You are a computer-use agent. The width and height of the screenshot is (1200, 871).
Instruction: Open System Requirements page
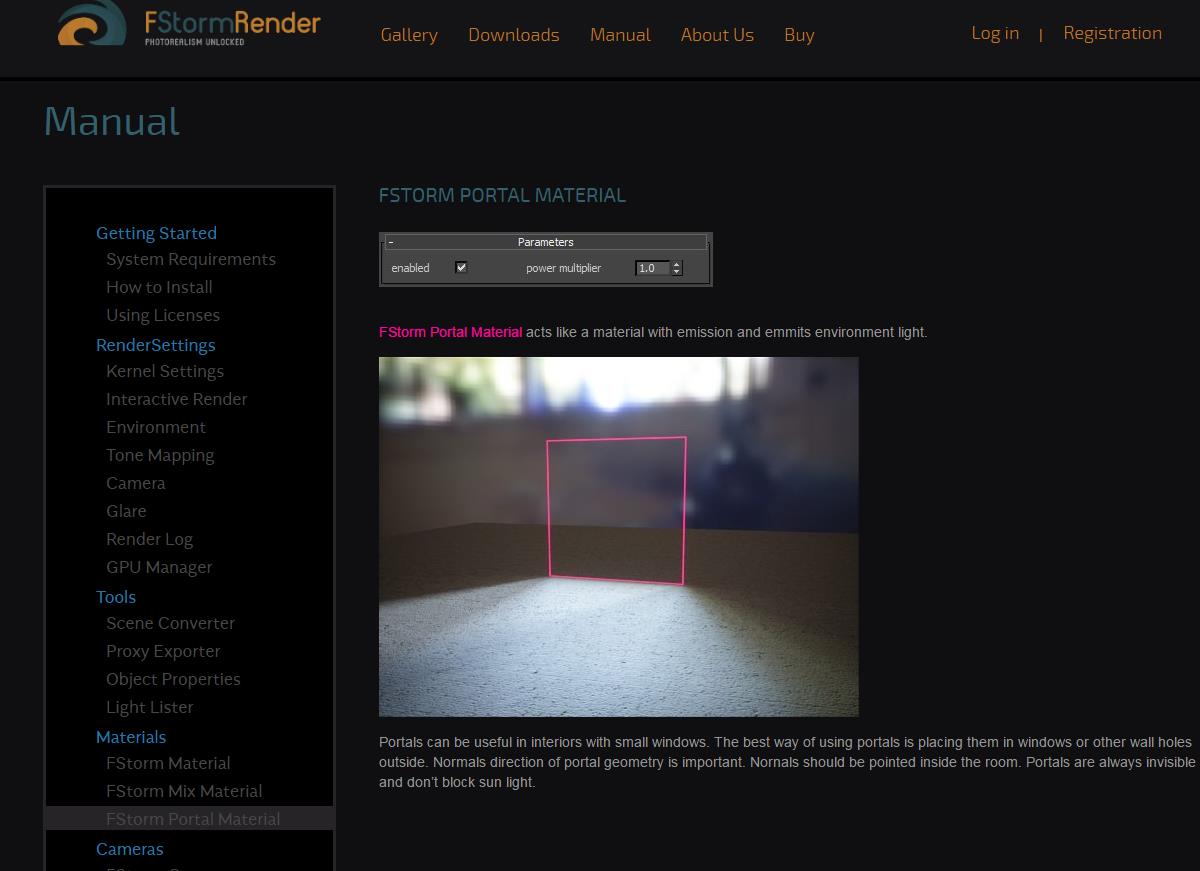[x=191, y=259]
